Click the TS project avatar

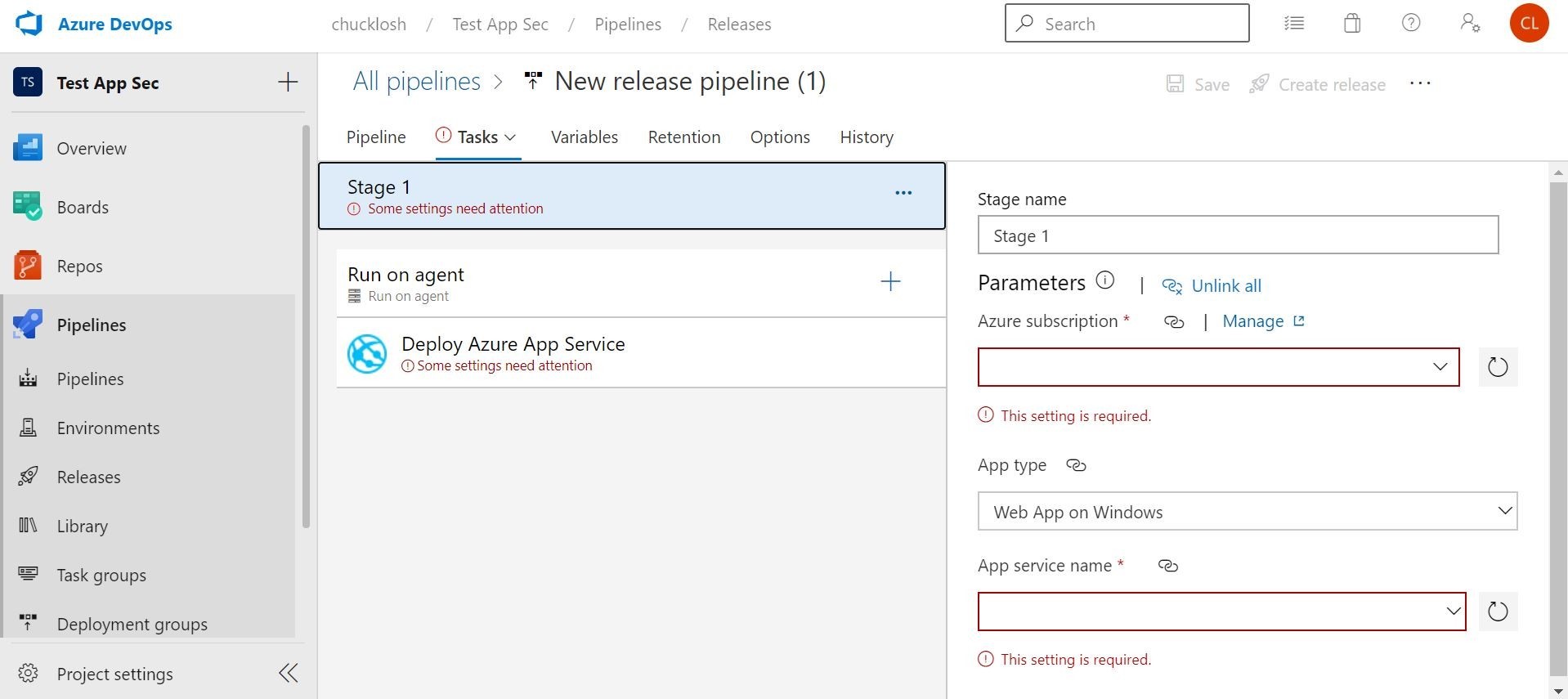[28, 82]
